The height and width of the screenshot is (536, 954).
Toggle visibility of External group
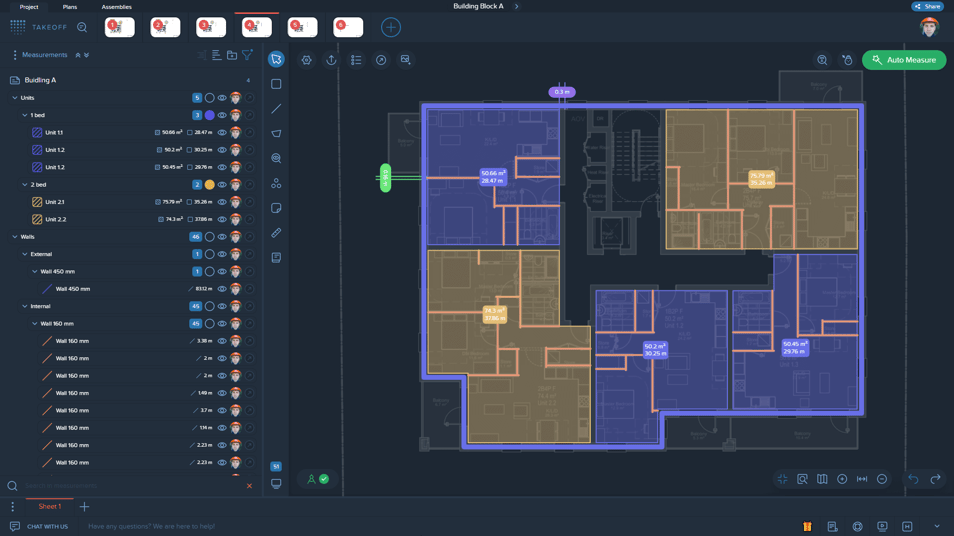pos(222,254)
